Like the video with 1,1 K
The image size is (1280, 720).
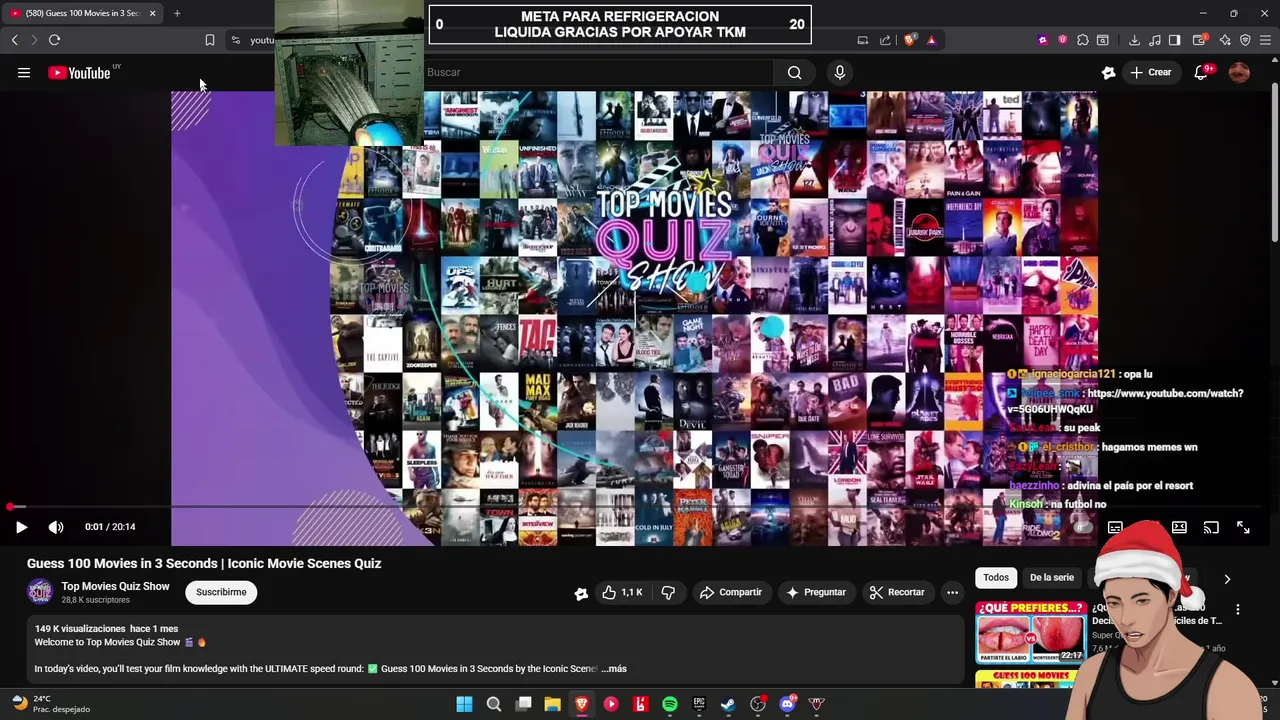[622, 592]
